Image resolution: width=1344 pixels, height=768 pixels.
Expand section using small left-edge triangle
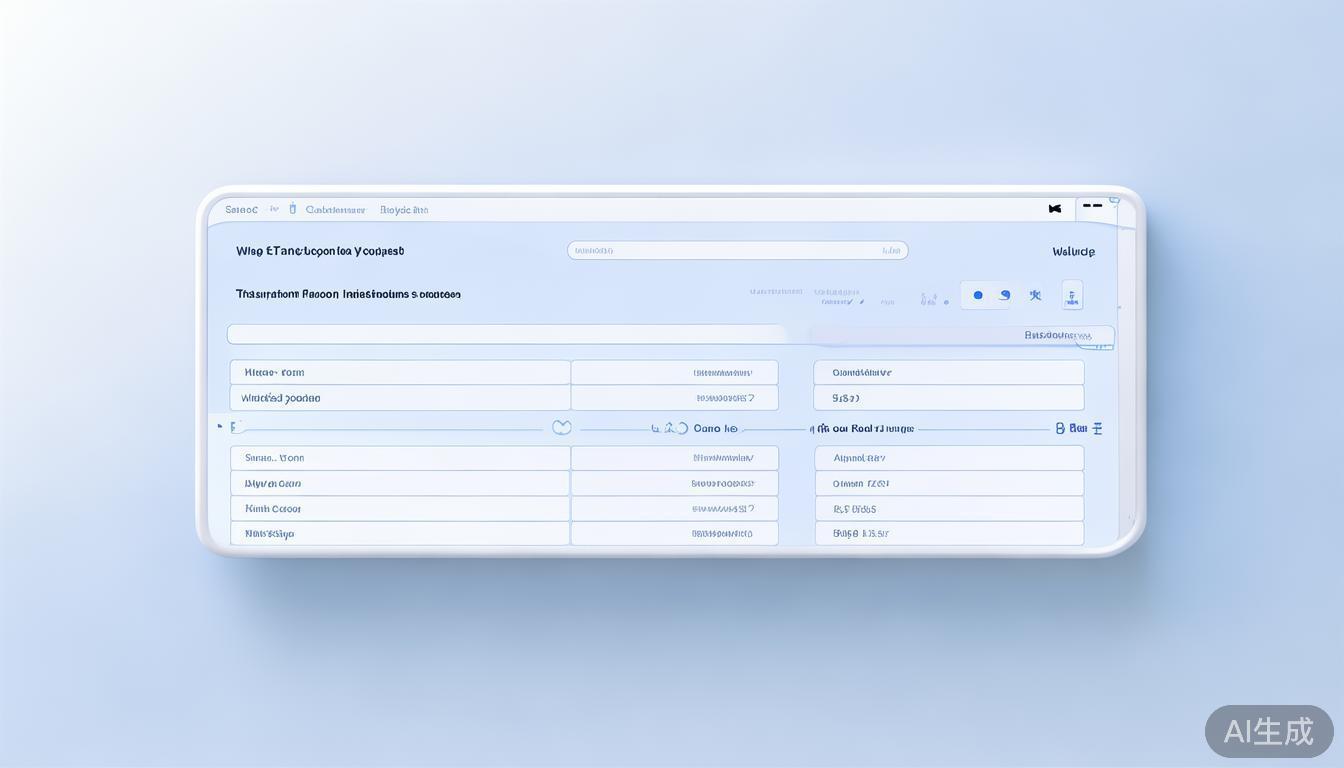(x=220, y=427)
